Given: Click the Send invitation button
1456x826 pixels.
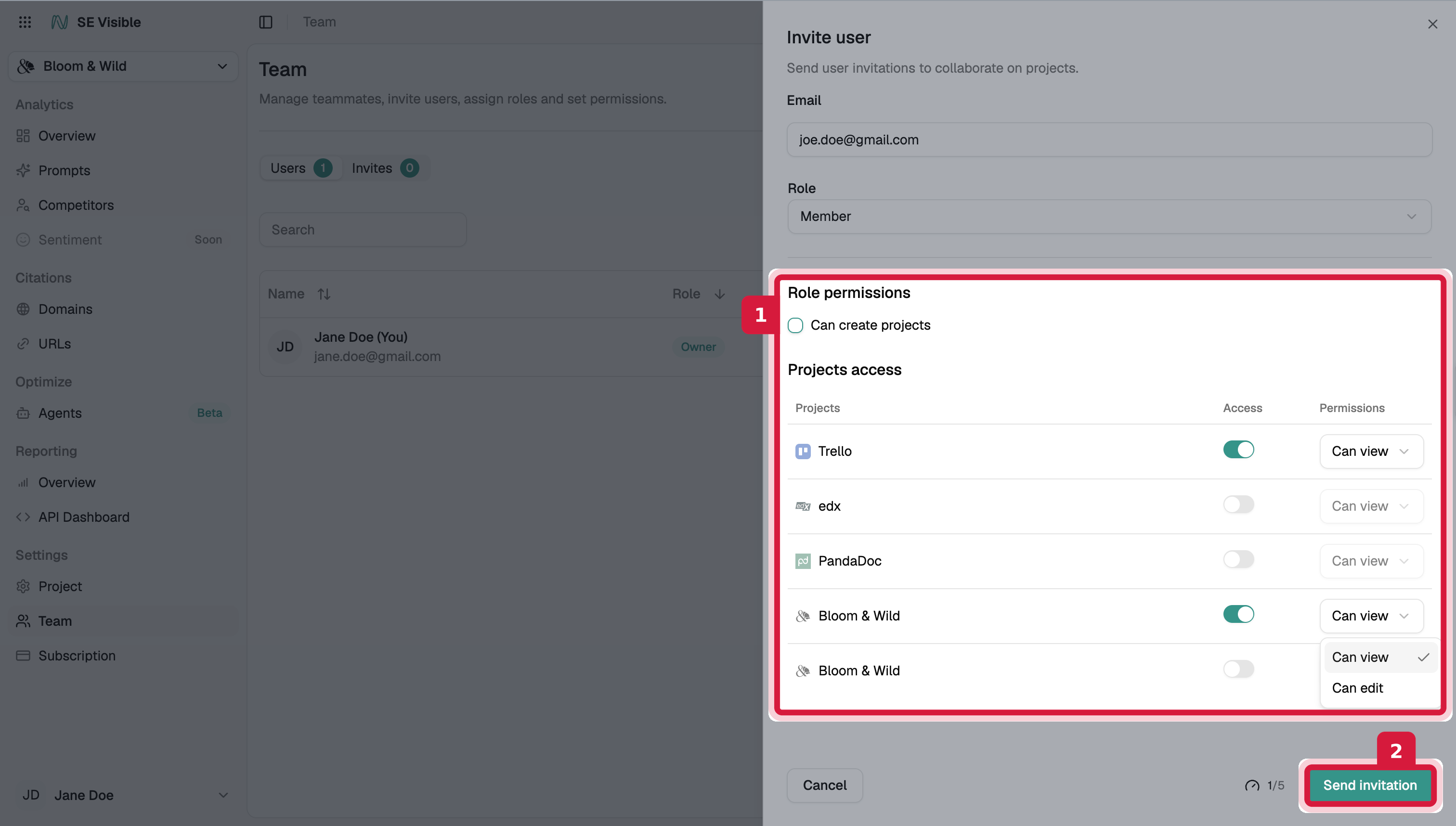Looking at the screenshot, I should [x=1370, y=785].
